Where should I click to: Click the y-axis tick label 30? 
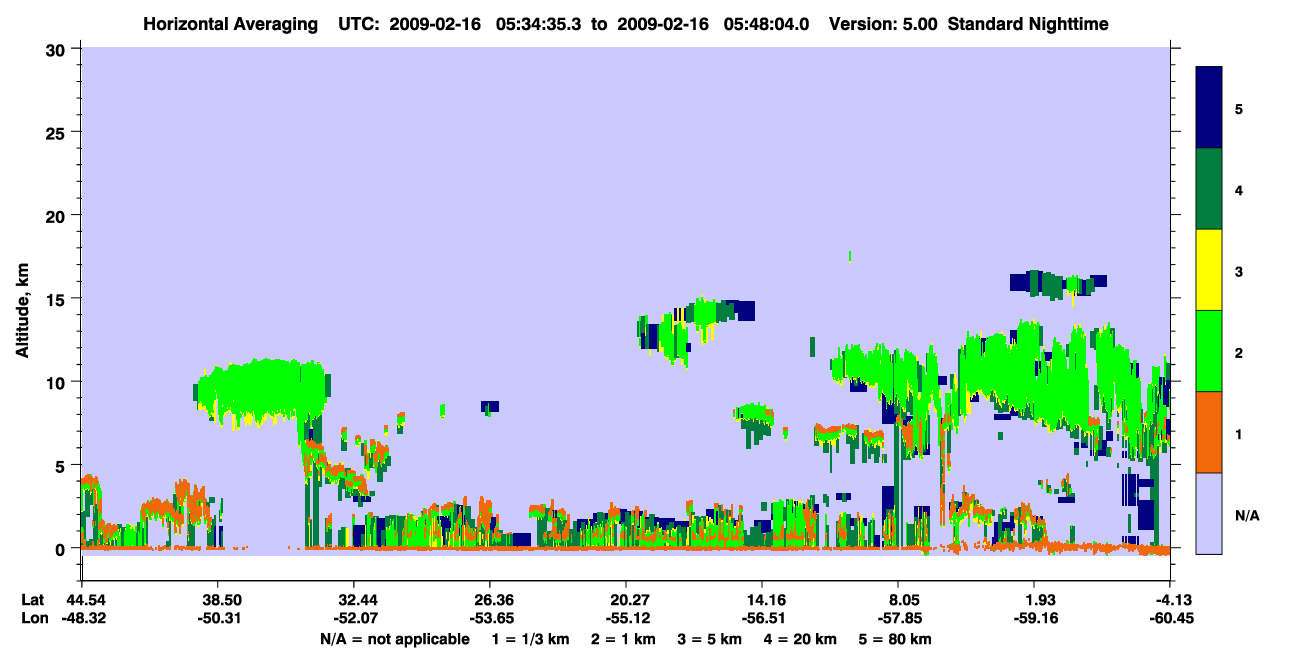58,49
